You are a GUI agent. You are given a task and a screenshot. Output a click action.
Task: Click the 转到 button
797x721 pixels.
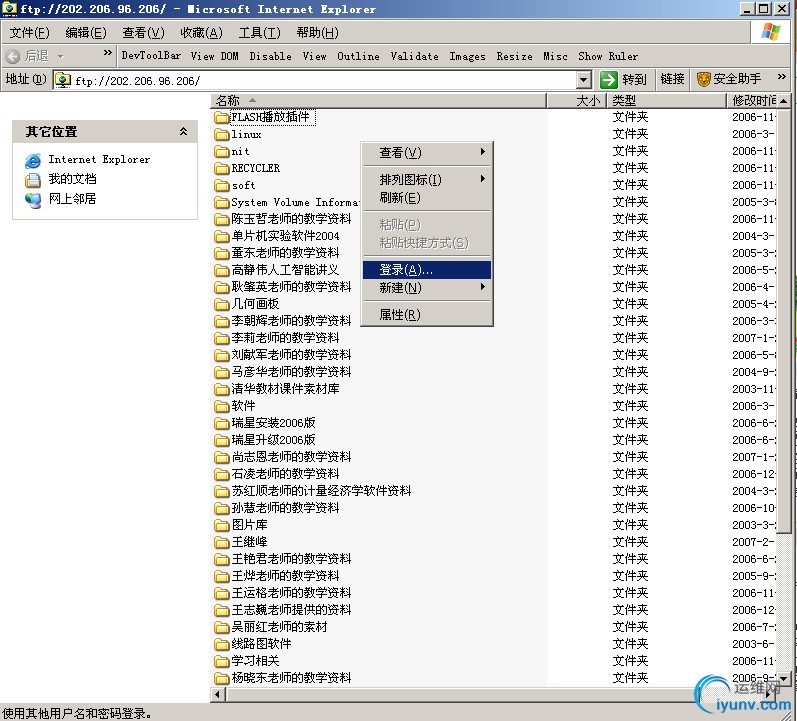pyautogui.click(x=624, y=79)
